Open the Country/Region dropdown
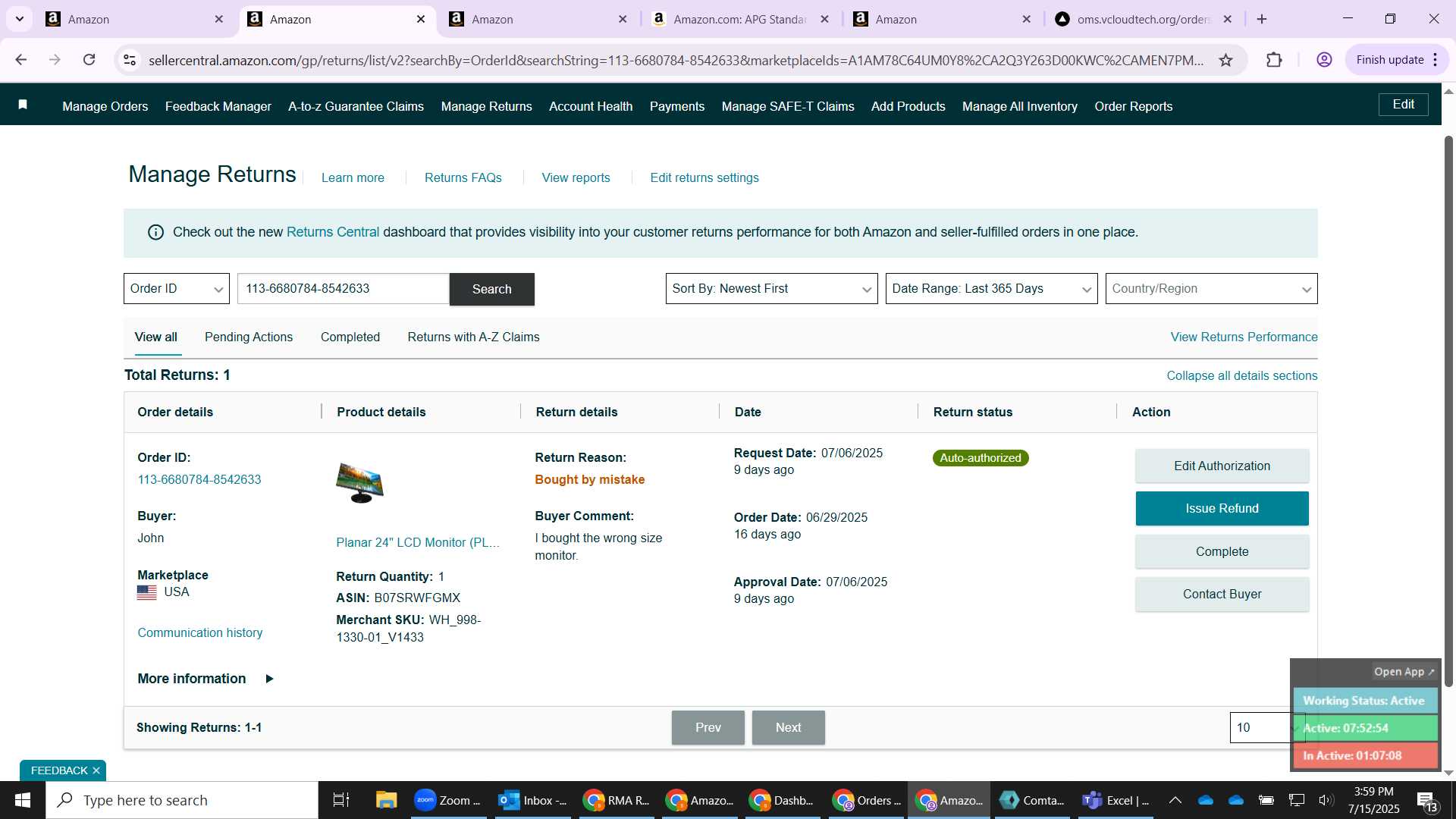 pyautogui.click(x=1211, y=289)
